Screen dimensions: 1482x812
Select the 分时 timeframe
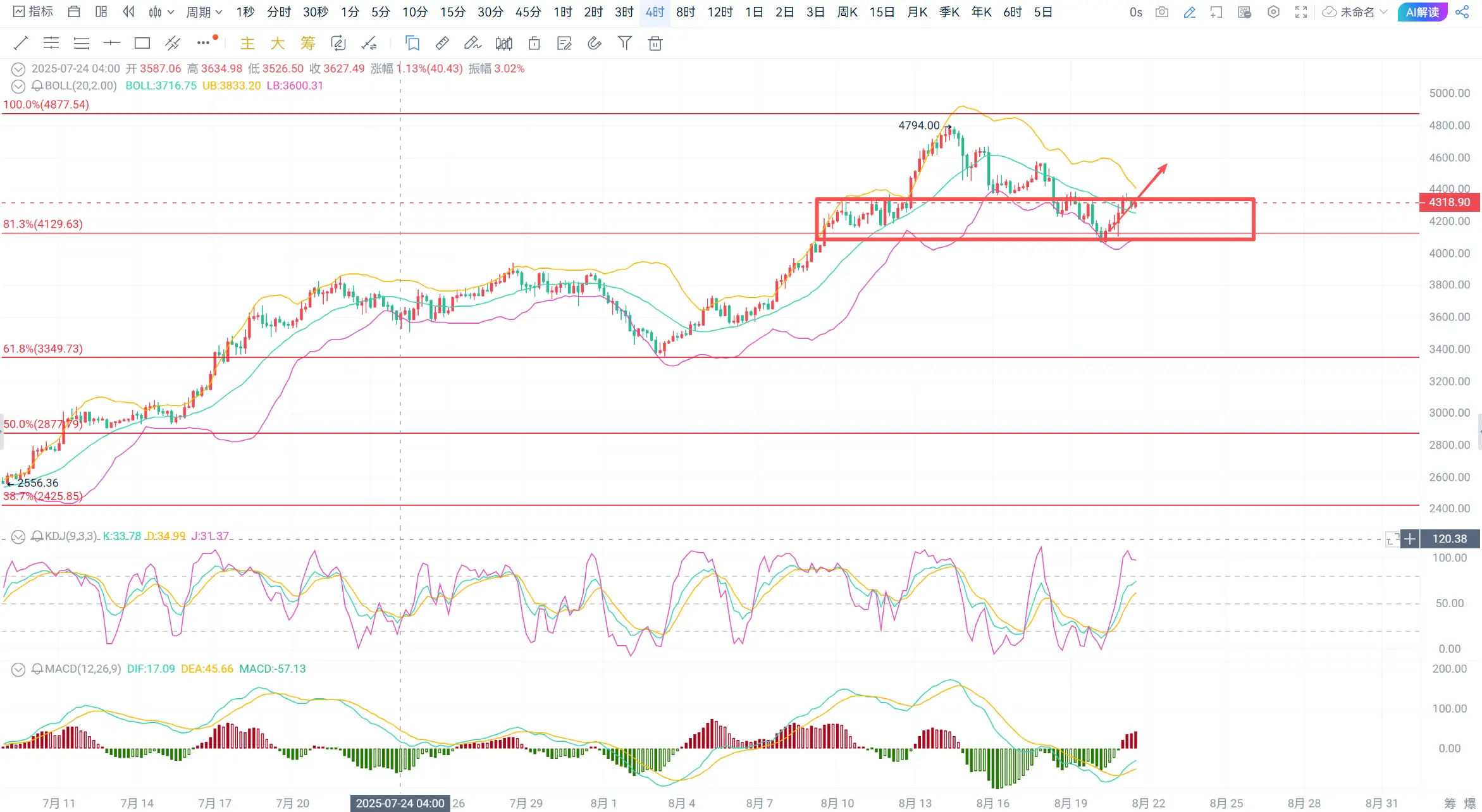[x=279, y=11]
